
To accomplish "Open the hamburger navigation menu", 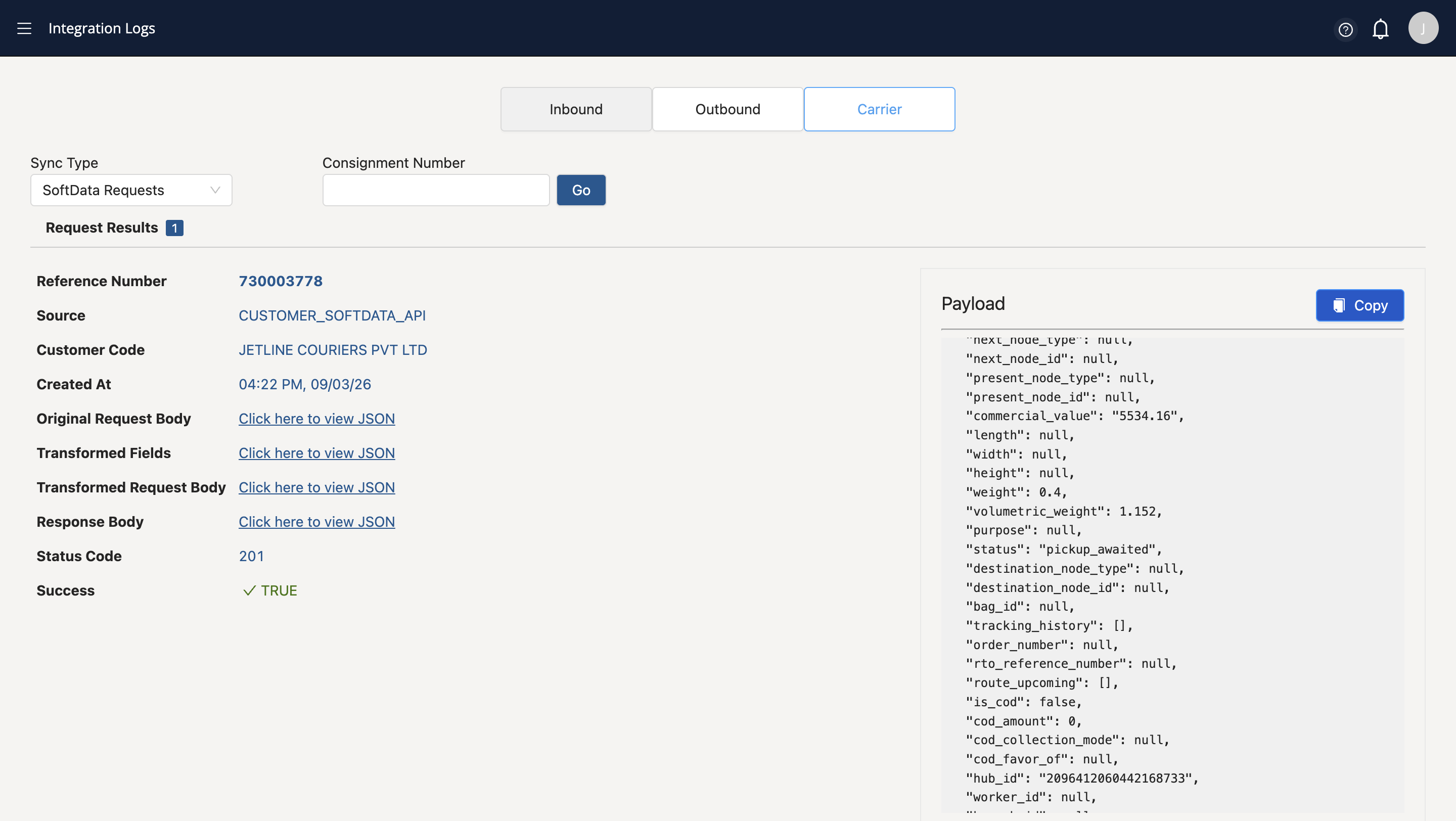I will (24, 28).
